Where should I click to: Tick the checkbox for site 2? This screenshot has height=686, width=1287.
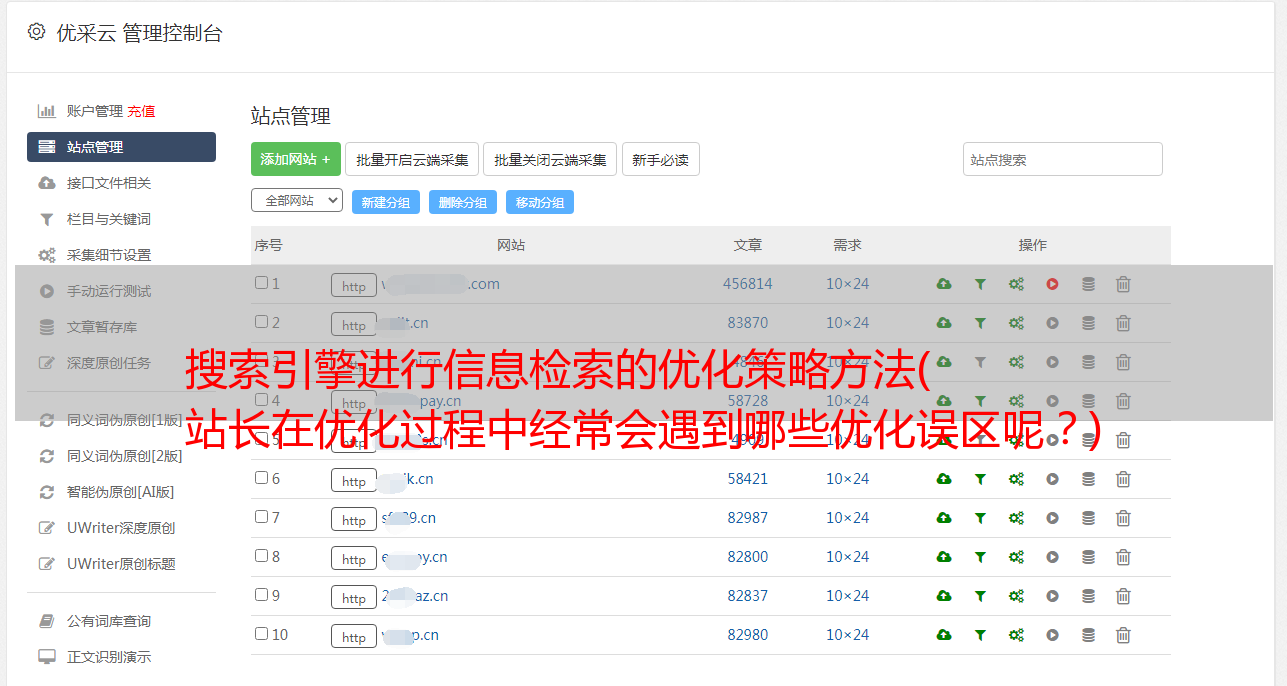261,322
